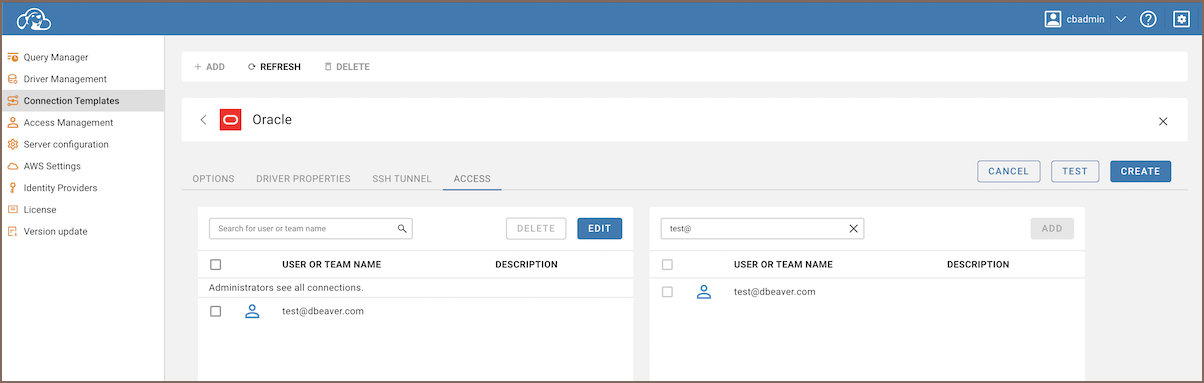This screenshot has height=383, width=1204.
Task: Click test@dbeaver.com text in right list
Action: tap(775, 292)
